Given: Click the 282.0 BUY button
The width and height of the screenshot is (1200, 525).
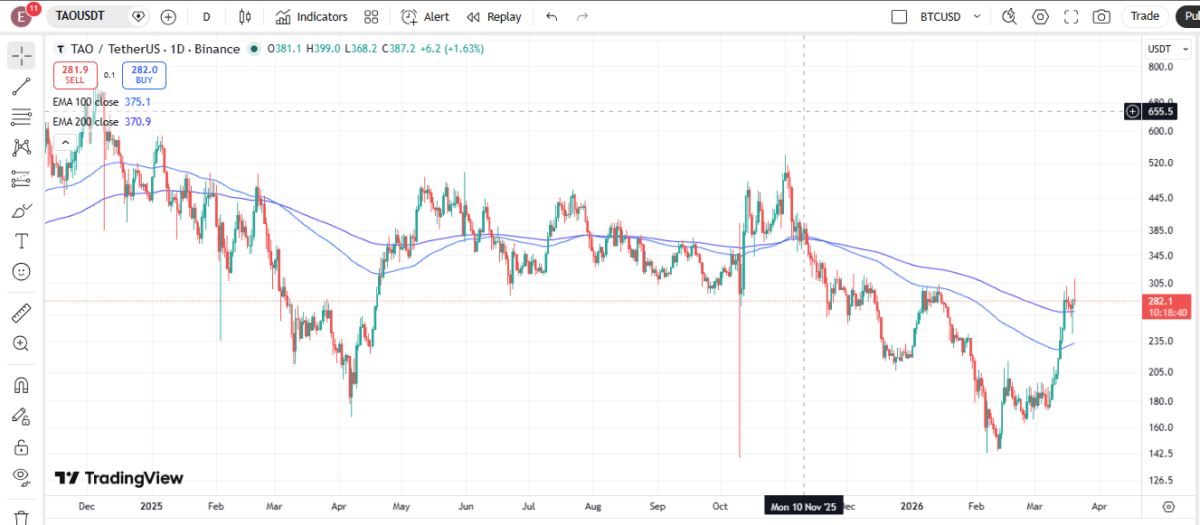Looking at the screenshot, I should (x=144, y=75).
